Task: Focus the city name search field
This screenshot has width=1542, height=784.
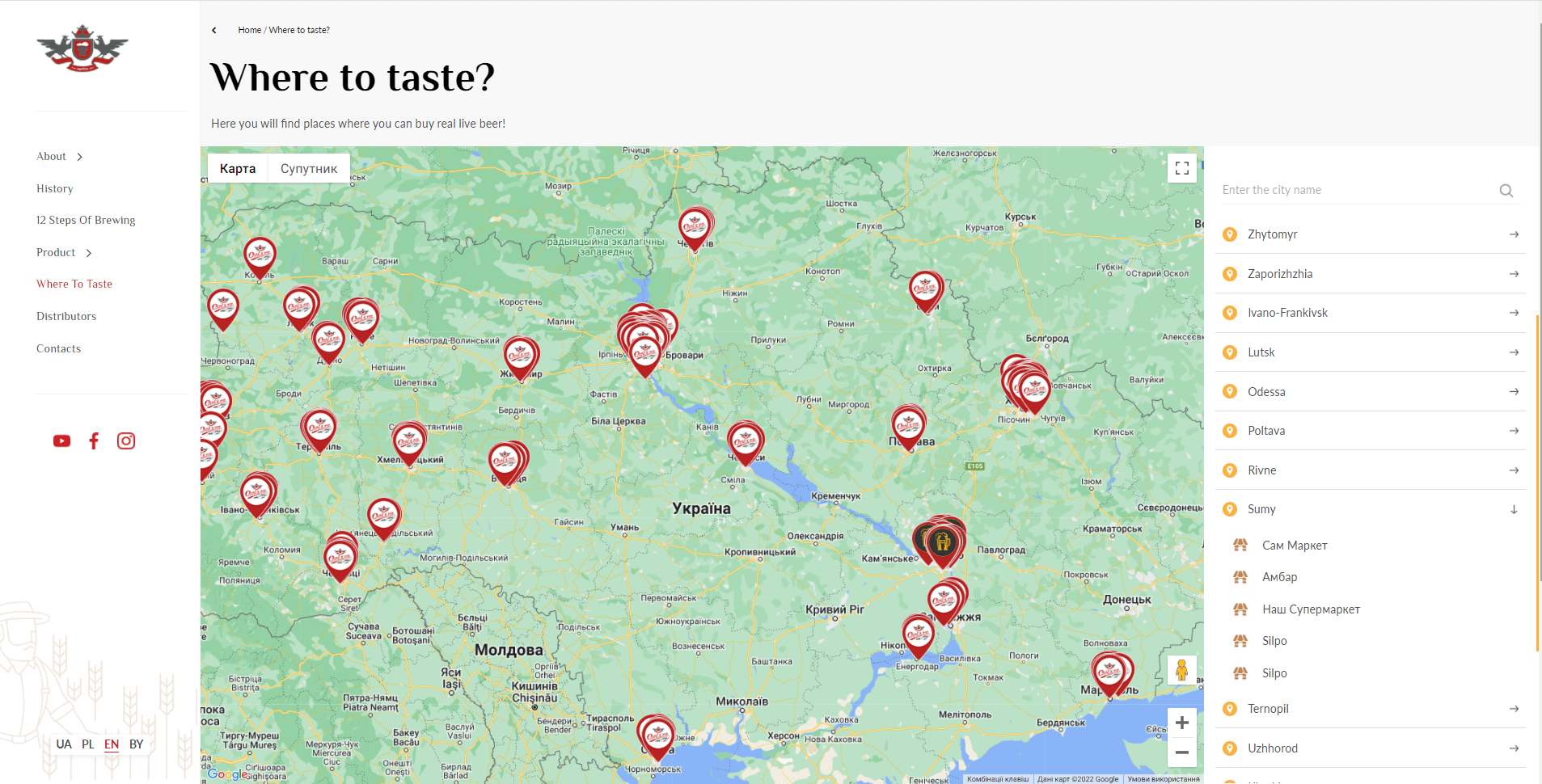Action: pyautogui.click(x=1358, y=190)
